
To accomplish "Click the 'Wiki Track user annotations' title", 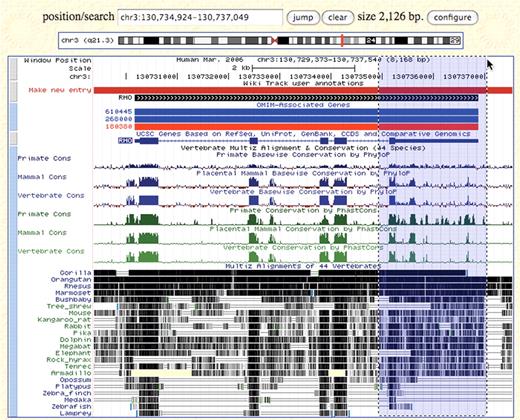I will tap(303, 83).
